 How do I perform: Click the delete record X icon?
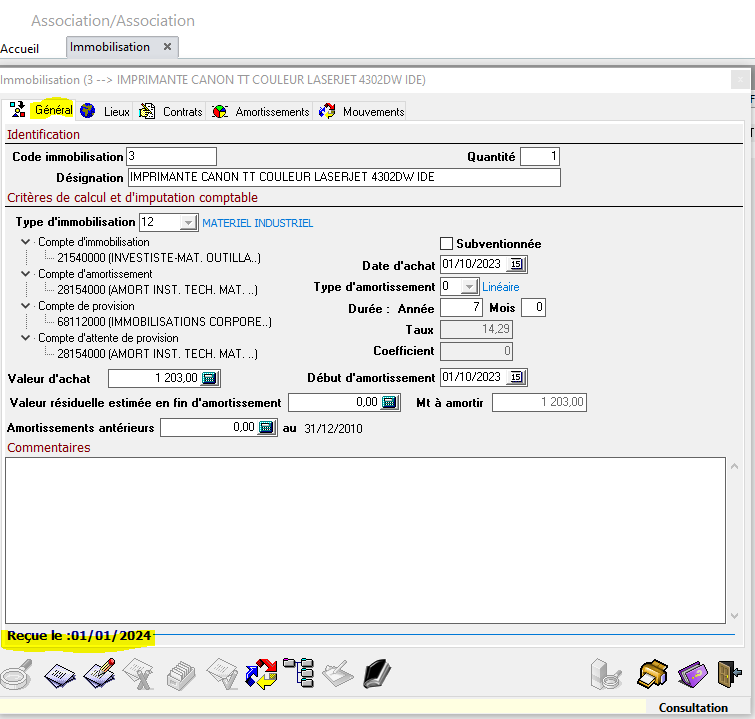pos(139,674)
